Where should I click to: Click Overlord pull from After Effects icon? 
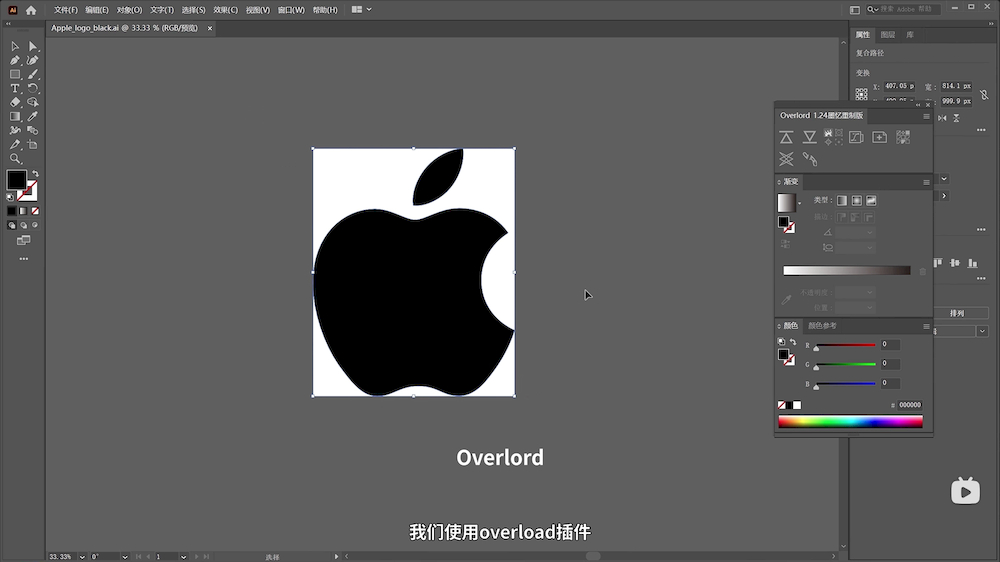pyautogui.click(x=809, y=137)
